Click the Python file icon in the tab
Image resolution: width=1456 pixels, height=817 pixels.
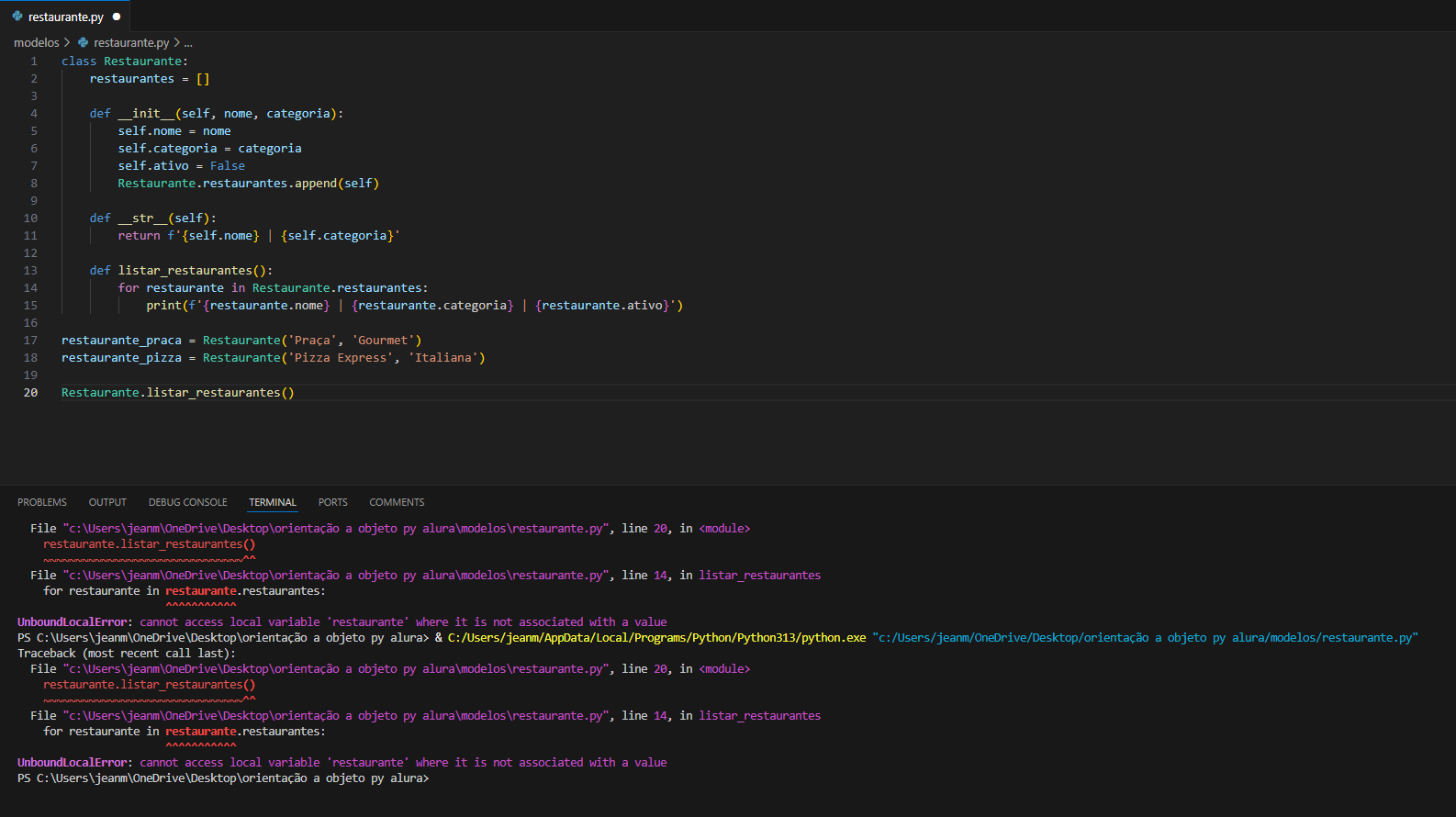(x=17, y=17)
